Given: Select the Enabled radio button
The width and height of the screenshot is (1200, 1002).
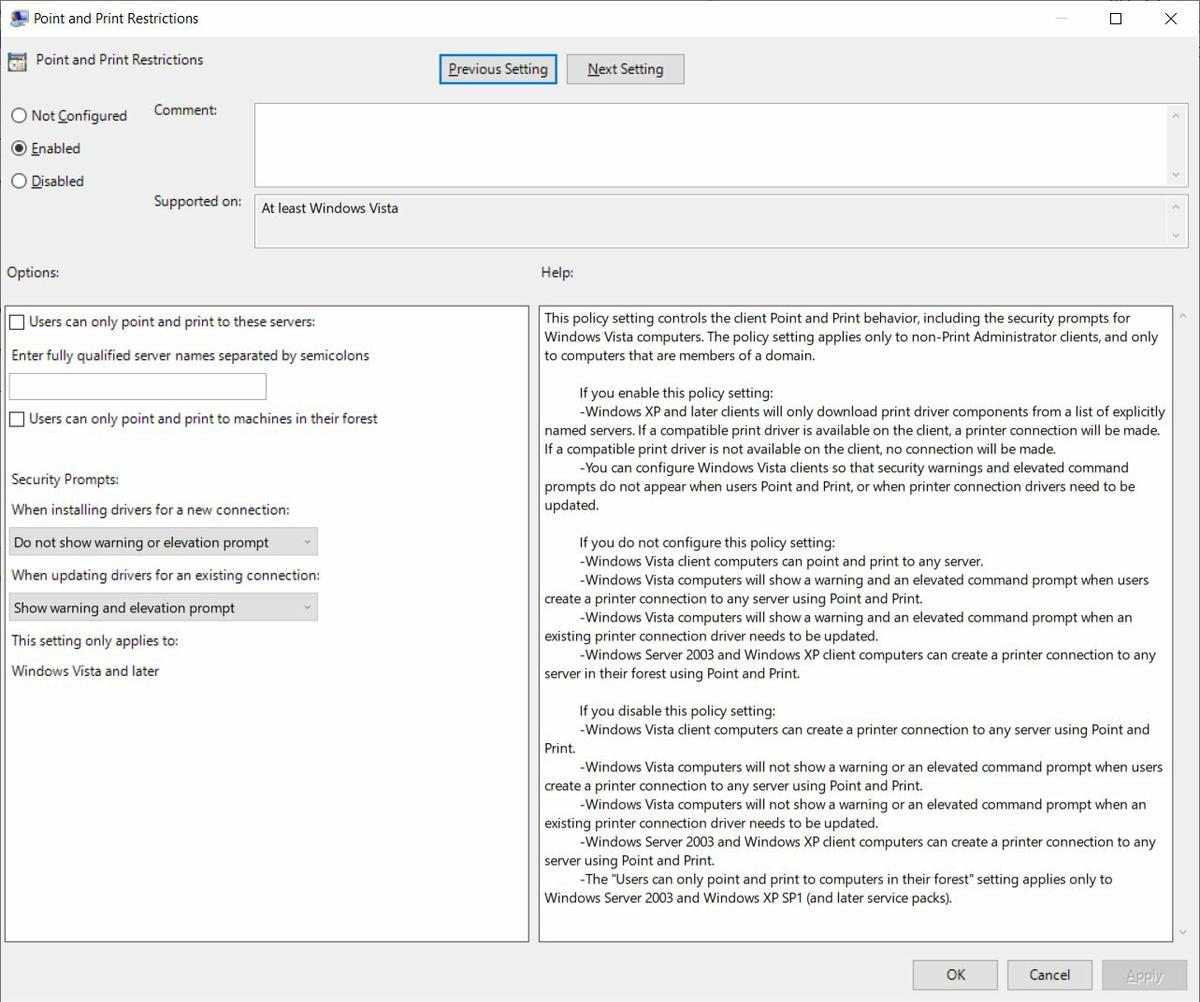Looking at the screenshot, I should [x=18, y=148].
